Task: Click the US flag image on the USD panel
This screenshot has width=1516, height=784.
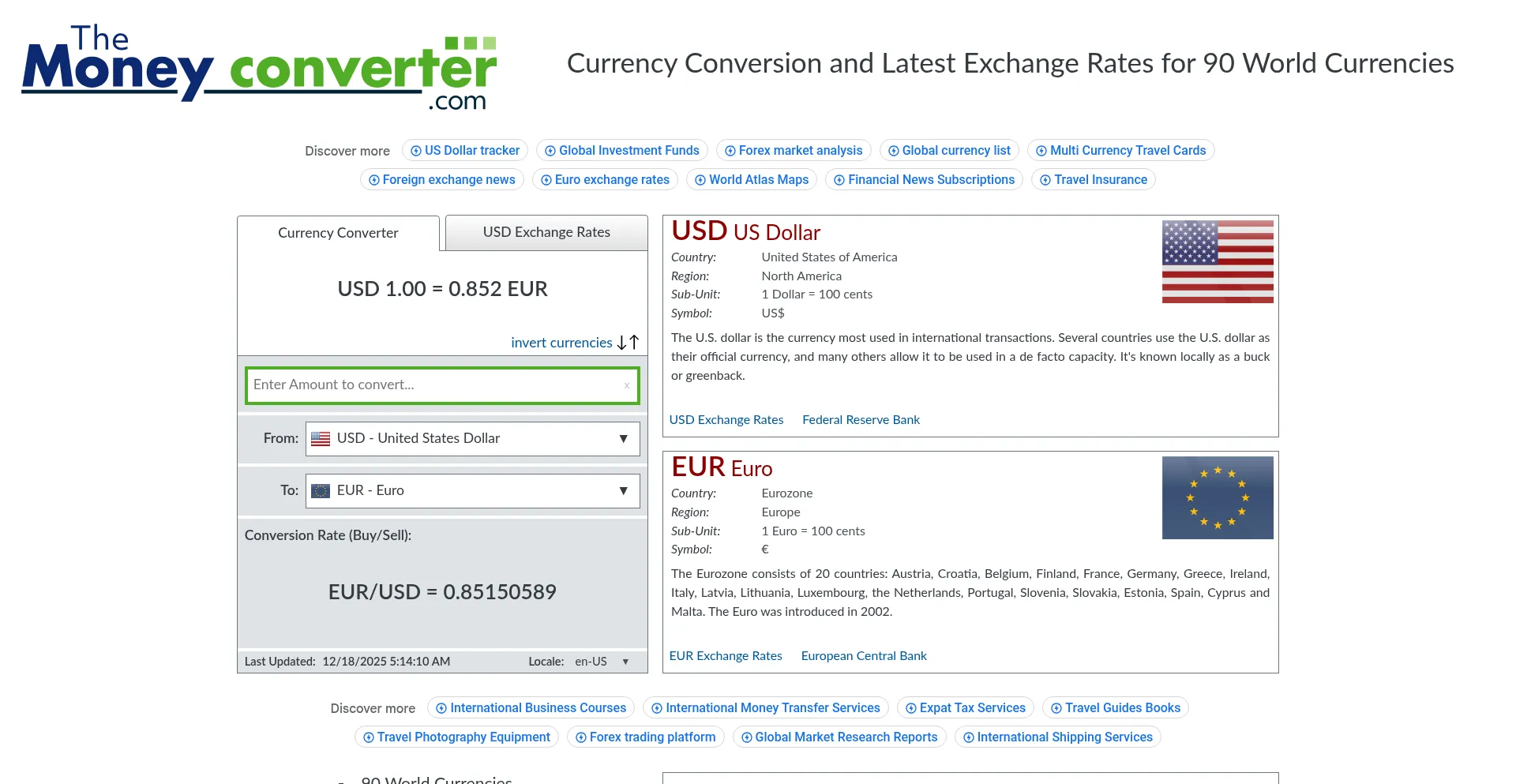Action: click(x=1217, y=261)
